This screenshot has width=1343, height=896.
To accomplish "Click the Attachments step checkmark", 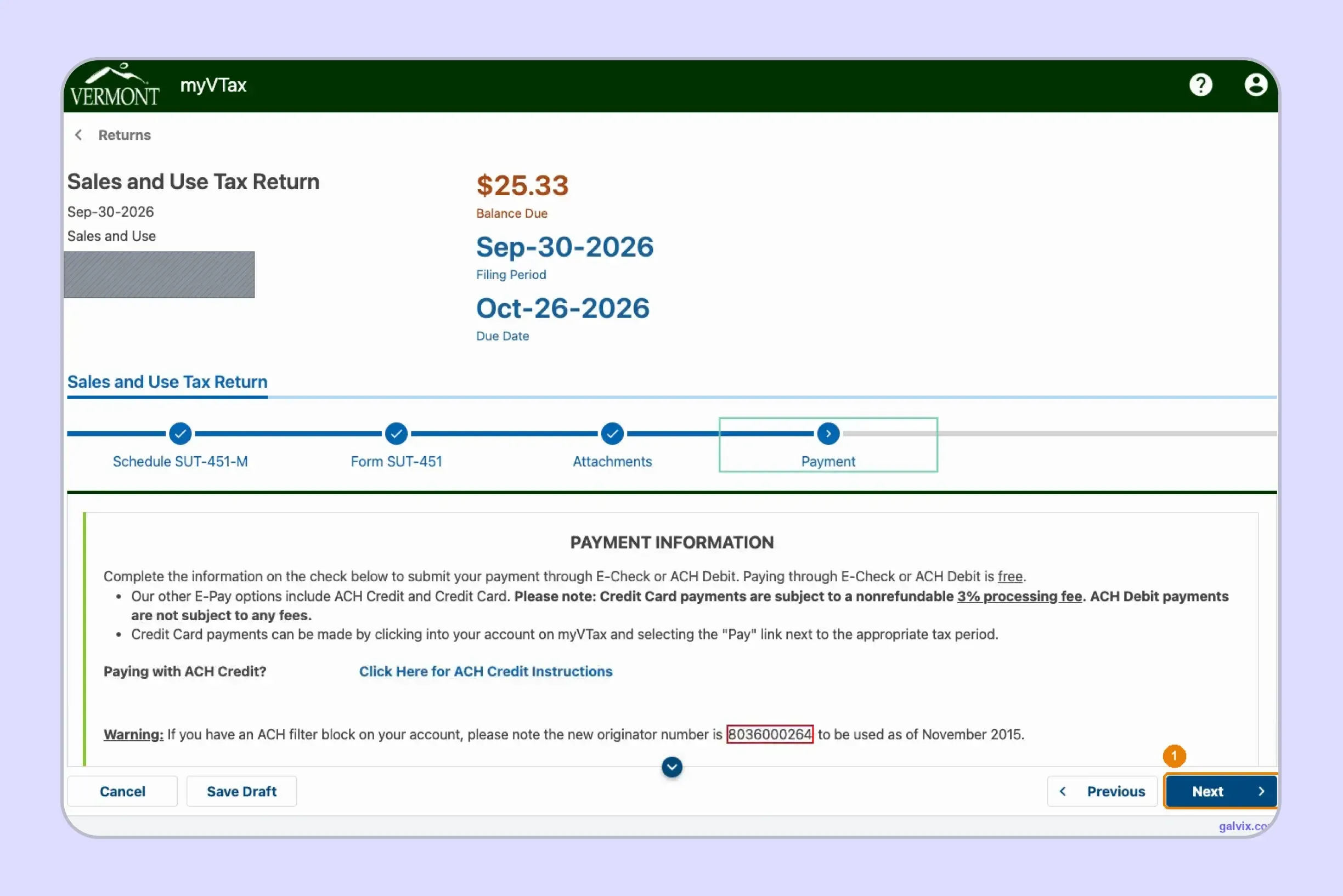I will pyautogui.click(x=612, y=434).
